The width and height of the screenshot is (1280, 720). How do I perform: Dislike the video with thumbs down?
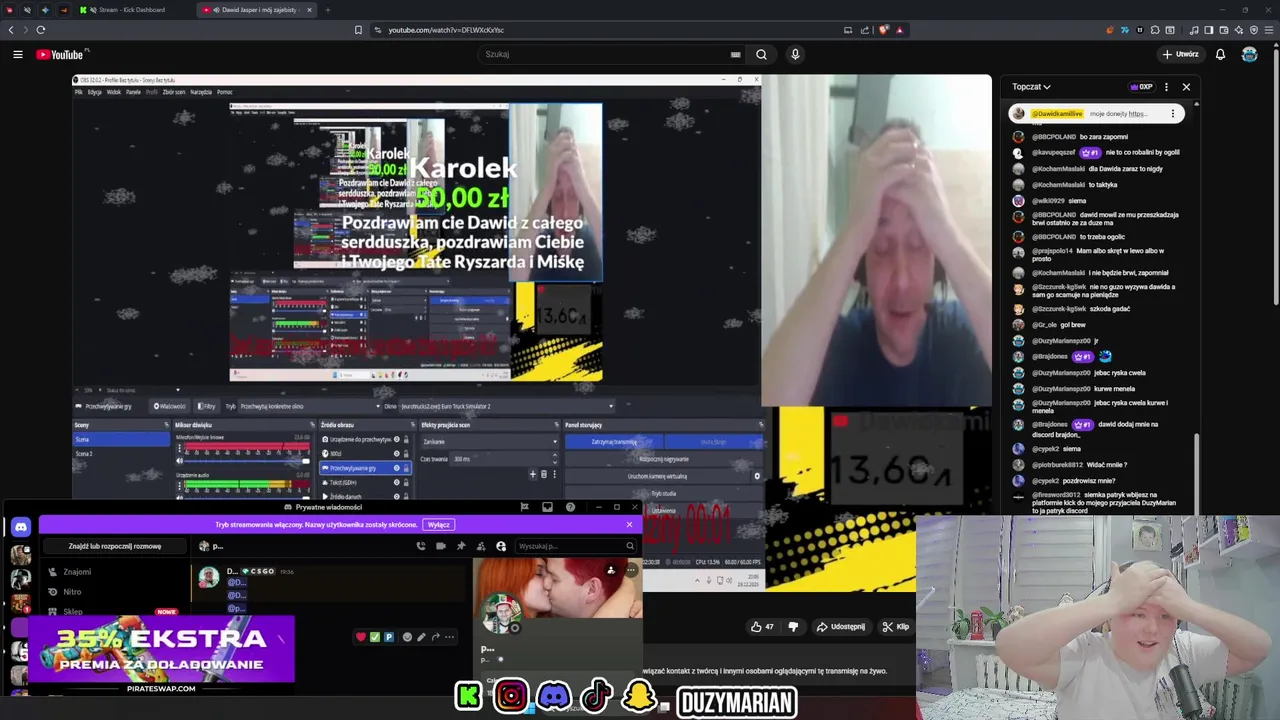(793, 627)
